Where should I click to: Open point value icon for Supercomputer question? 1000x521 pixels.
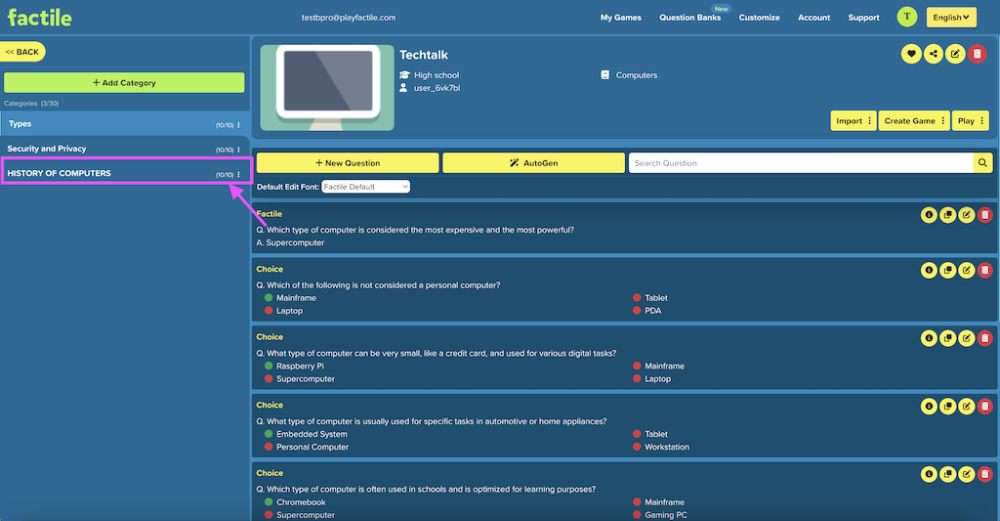click(x=929, y=215)
